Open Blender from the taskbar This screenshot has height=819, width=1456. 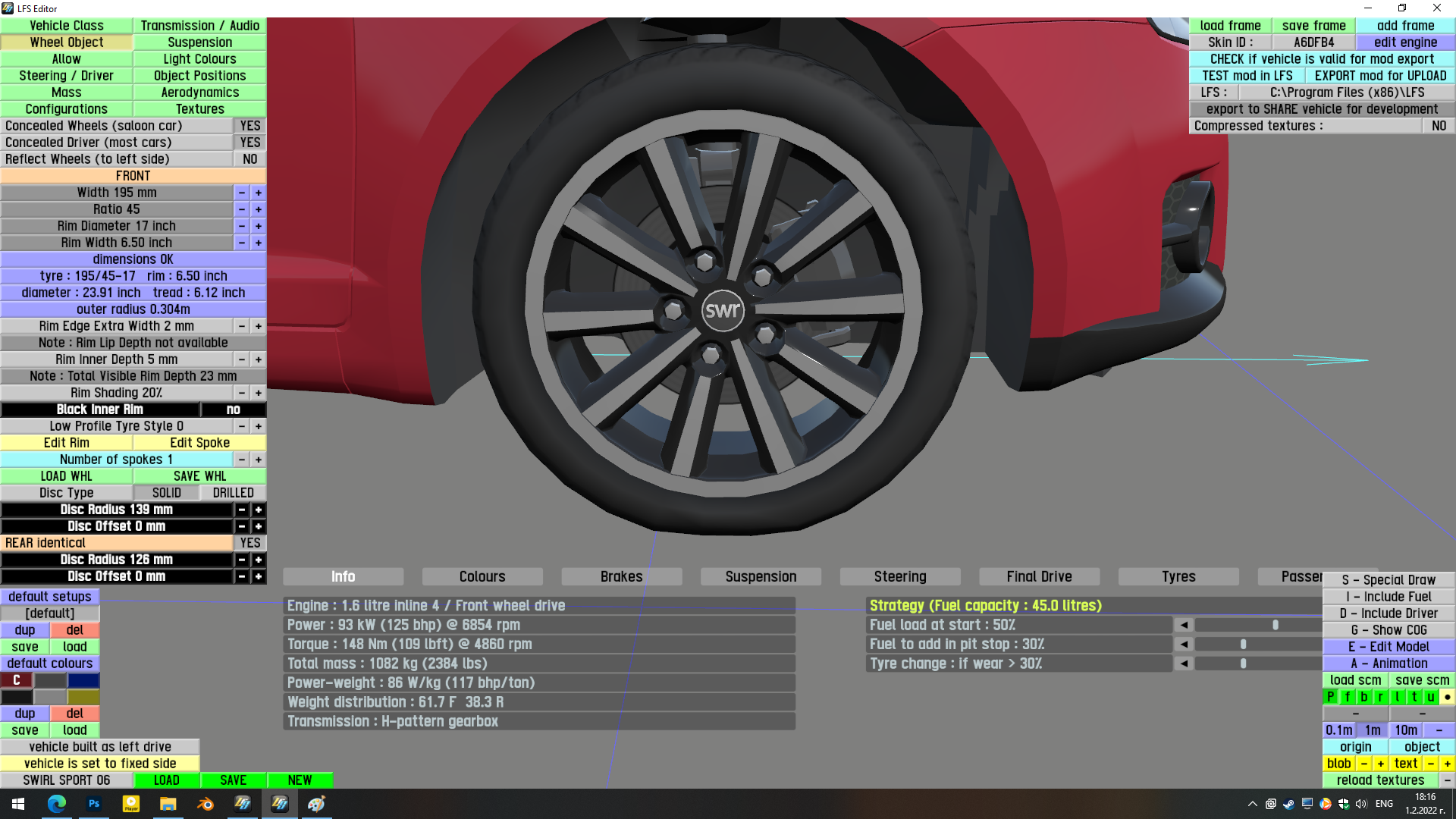(x=205, y=804)
